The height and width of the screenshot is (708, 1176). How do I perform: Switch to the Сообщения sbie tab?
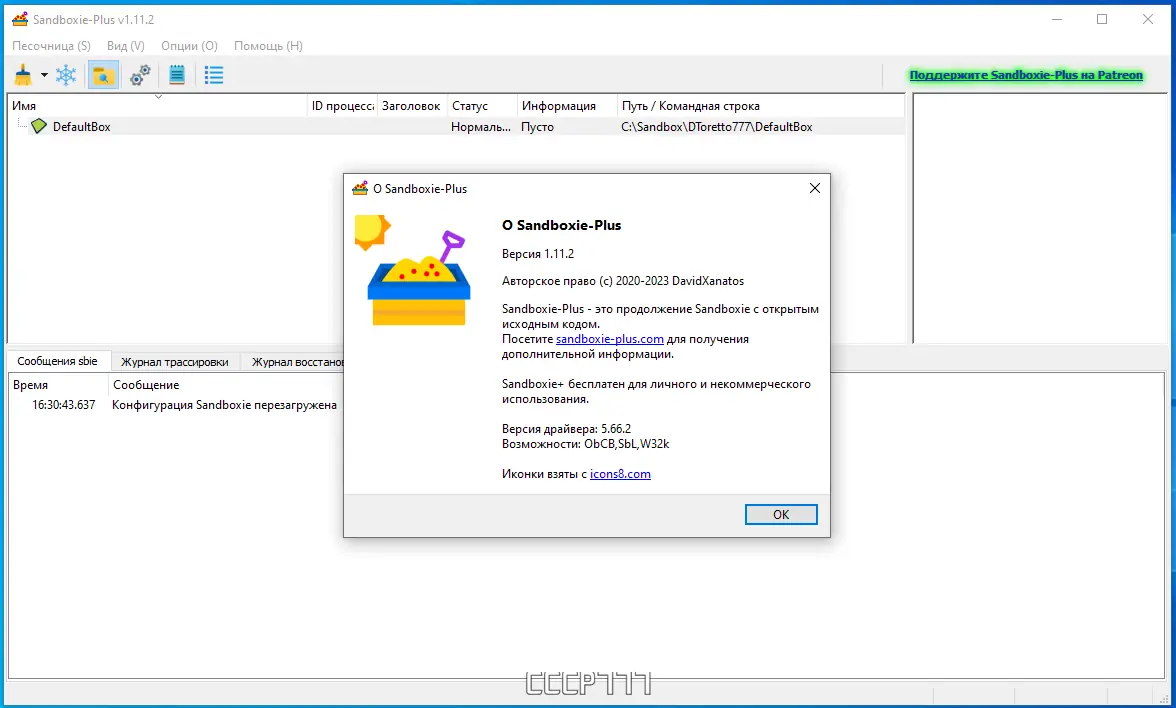[58, 361]
